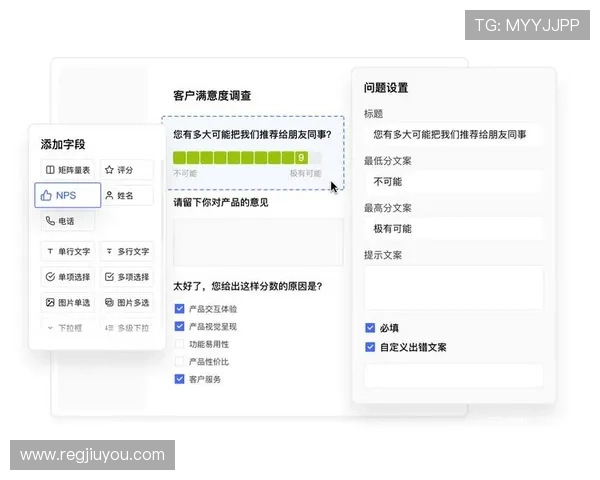Image resolution: width=600 pixels, height=480 pixels.
Task: Add the 评分 star rating field
Action: coord(127,170)
